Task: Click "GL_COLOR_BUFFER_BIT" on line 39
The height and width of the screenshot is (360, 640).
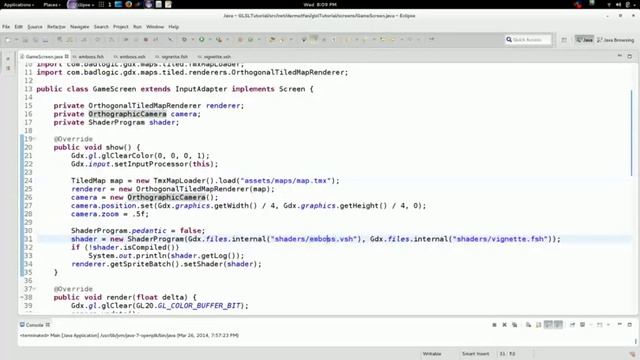Action: coord(199,305)
